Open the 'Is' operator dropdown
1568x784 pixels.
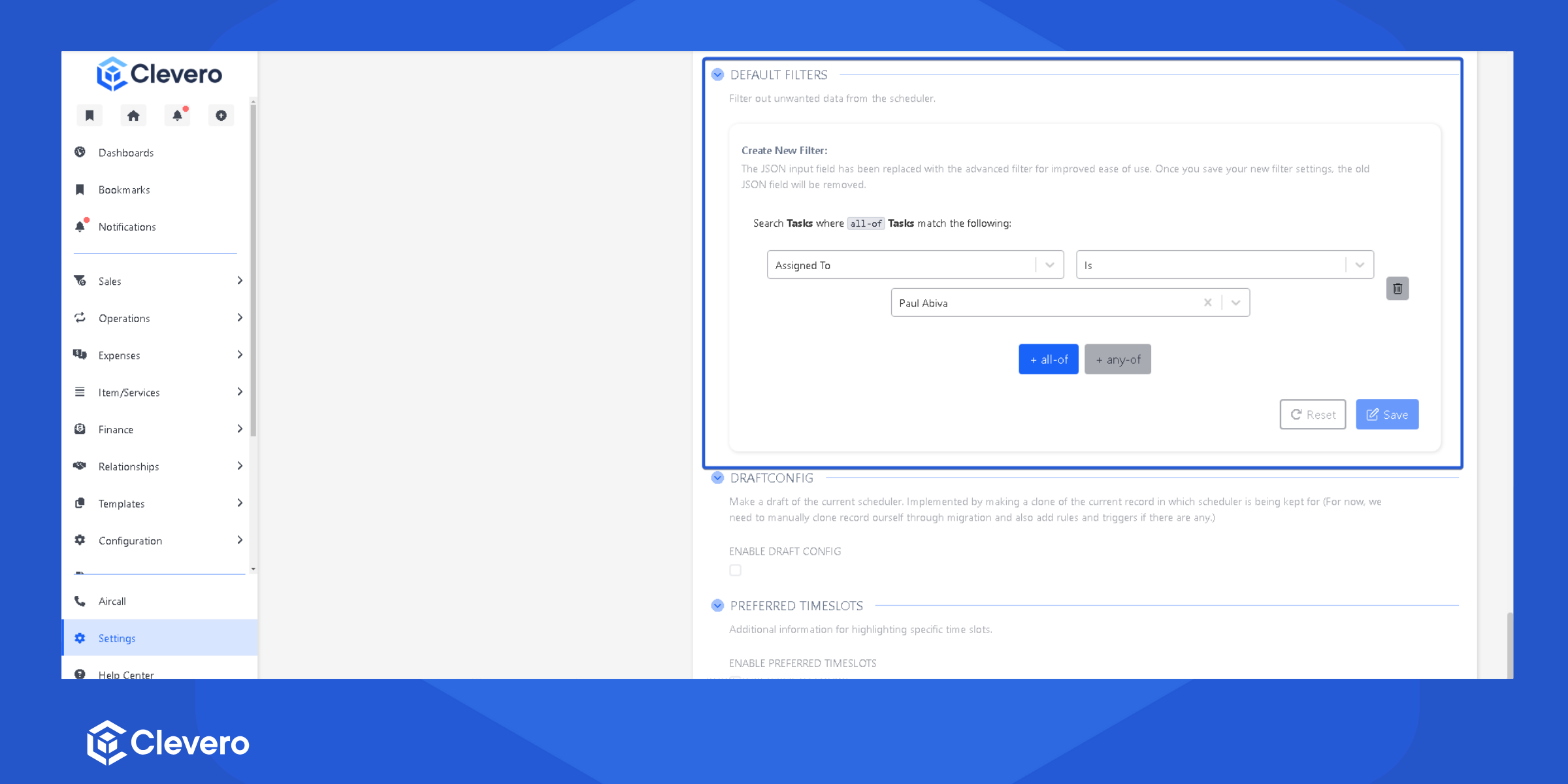(1224, 265)
